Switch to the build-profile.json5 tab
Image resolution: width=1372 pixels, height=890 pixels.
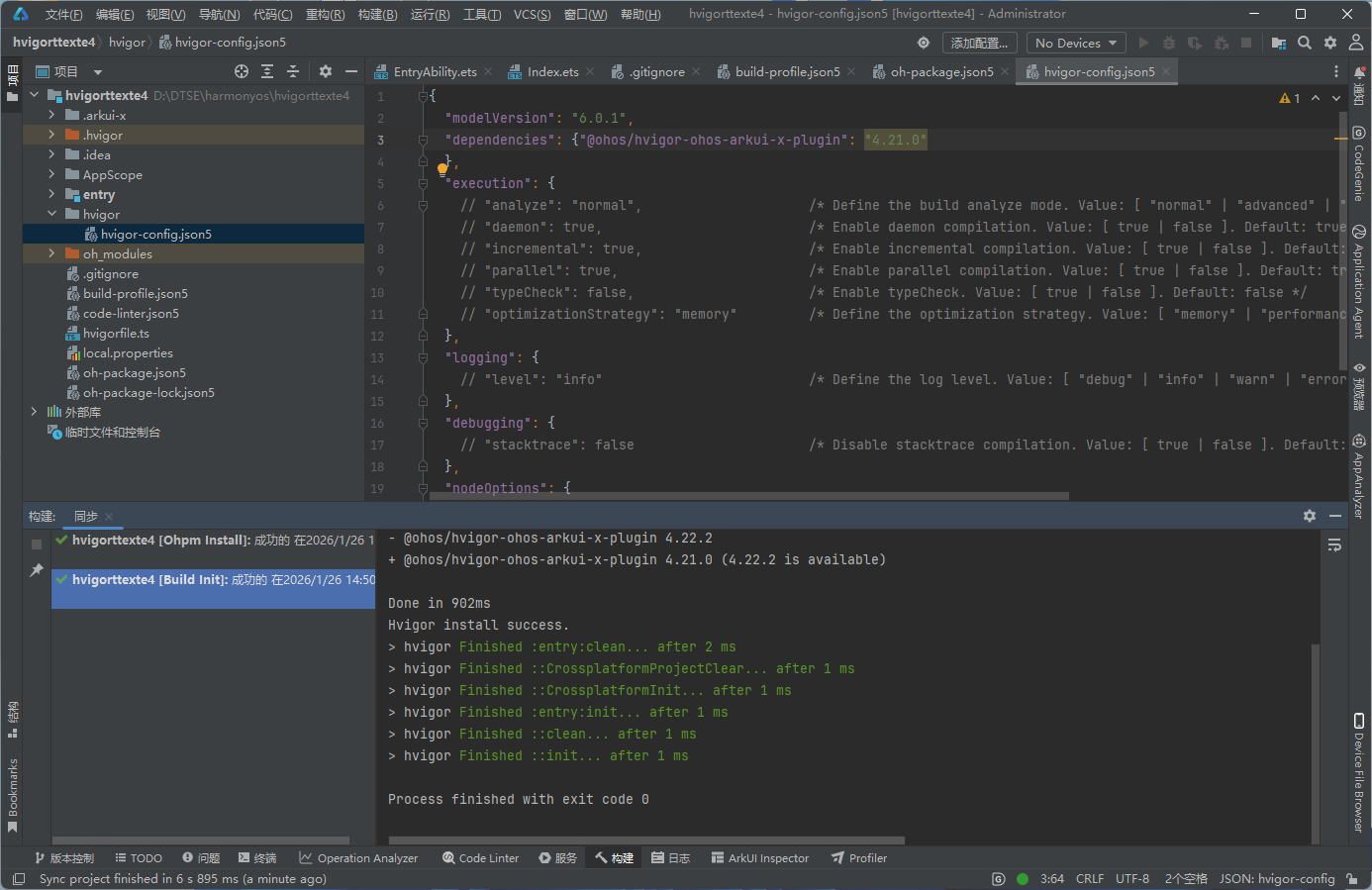tap(787, 72)
